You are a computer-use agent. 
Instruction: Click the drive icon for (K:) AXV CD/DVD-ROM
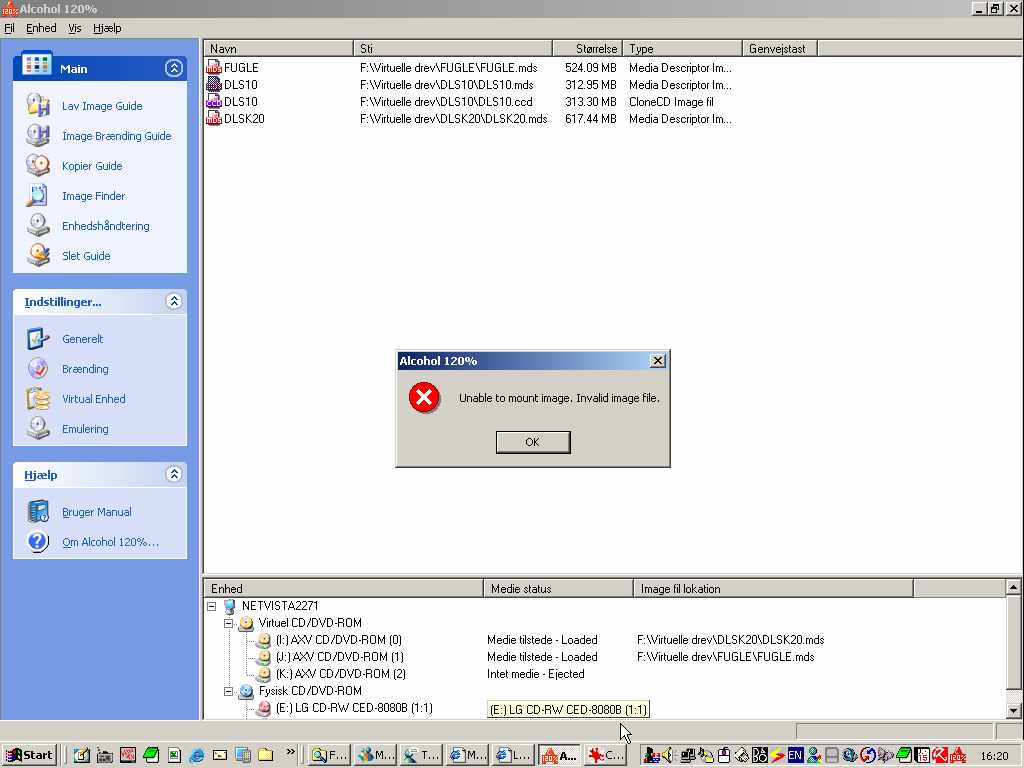tap(264, 674)
